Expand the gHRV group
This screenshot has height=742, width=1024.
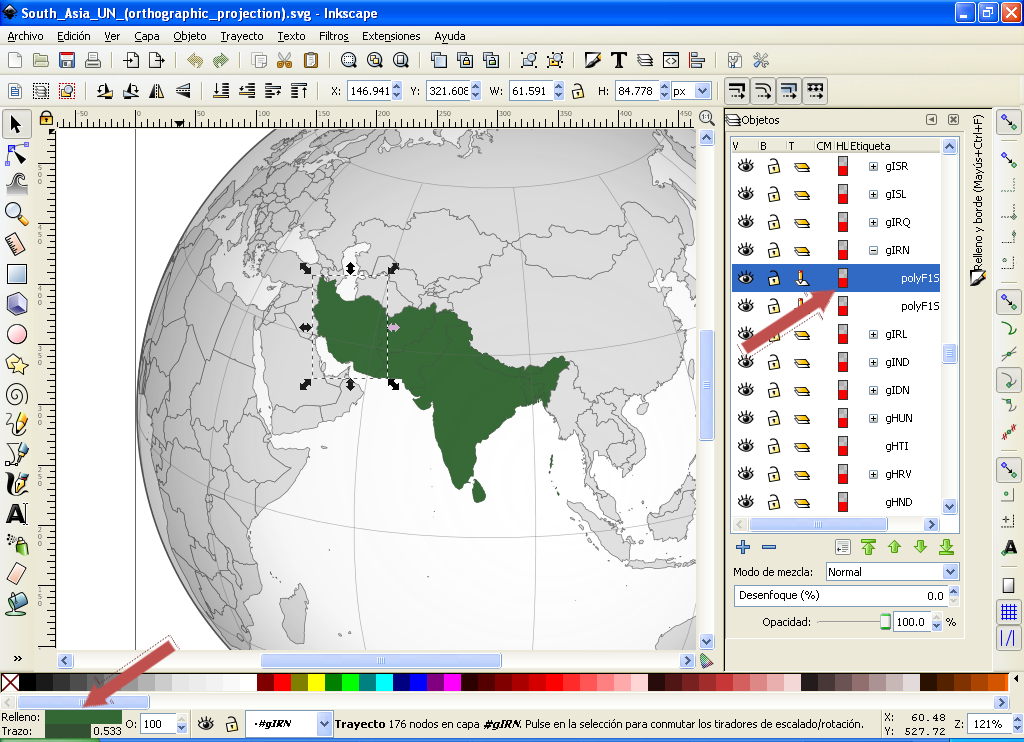point(873,474)
